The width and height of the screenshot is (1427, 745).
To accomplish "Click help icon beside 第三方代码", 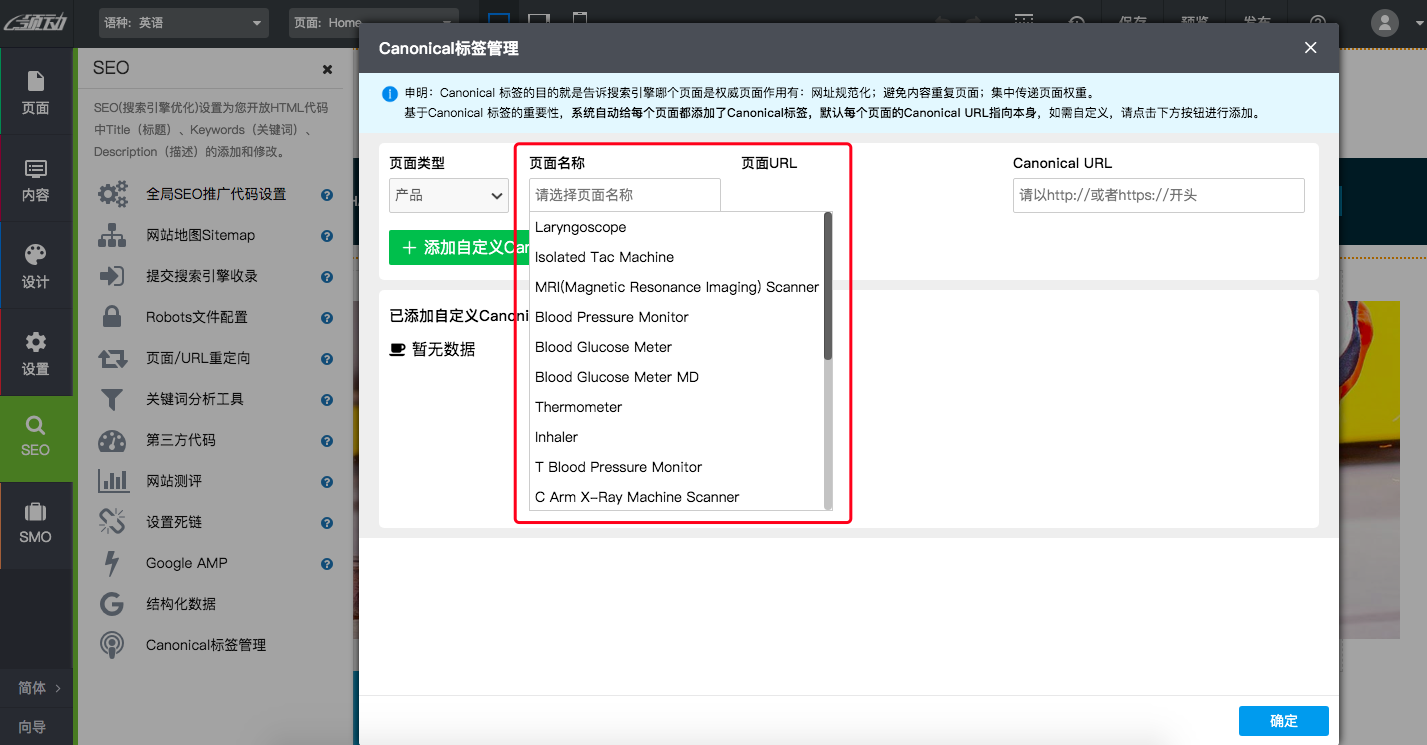I will (x=327, y=441).
